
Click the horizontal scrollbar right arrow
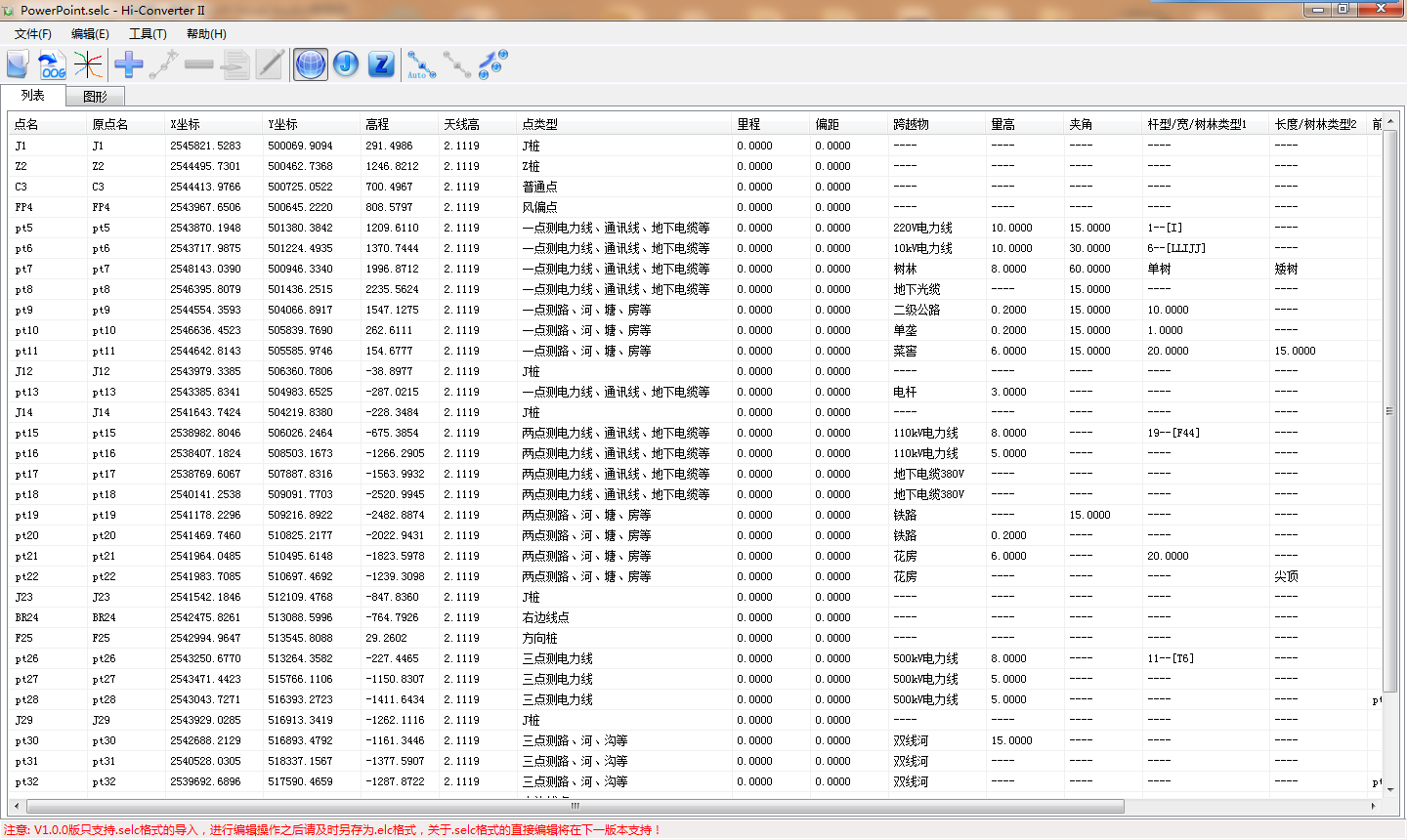[x=1374, y=807]
